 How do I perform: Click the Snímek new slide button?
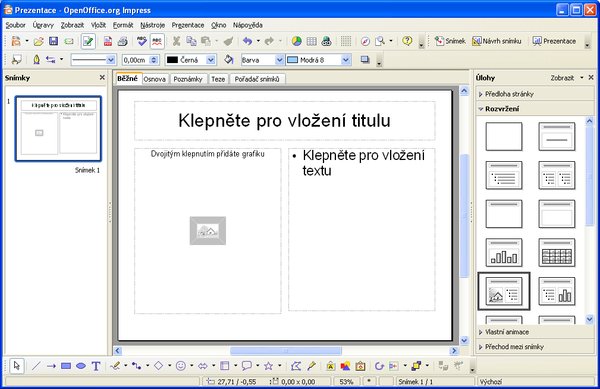(x=450, y=41)
